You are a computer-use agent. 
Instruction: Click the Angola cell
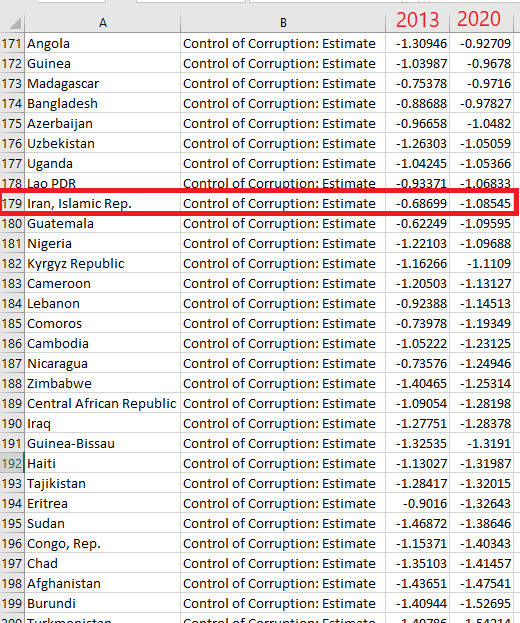pos(102,43)
